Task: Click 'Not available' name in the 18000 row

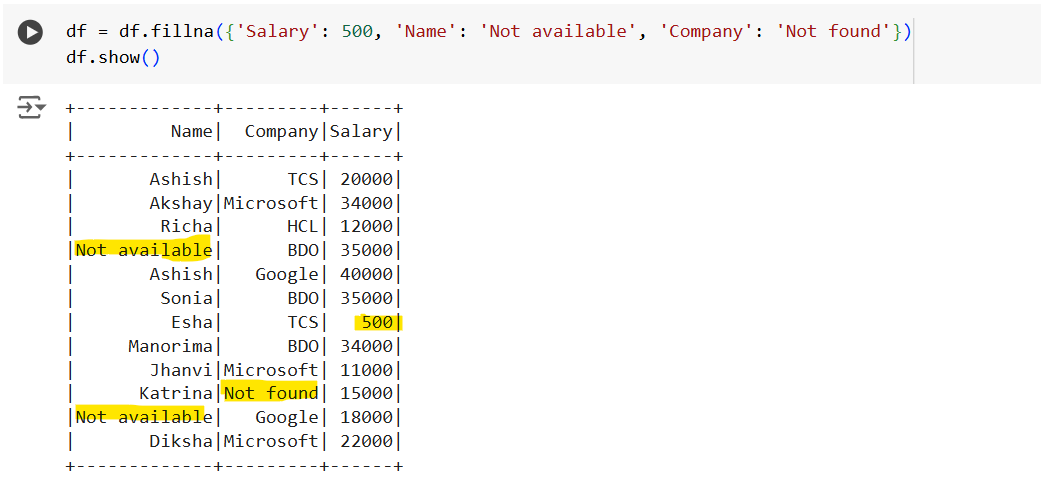Action: (x=143, y=417)
